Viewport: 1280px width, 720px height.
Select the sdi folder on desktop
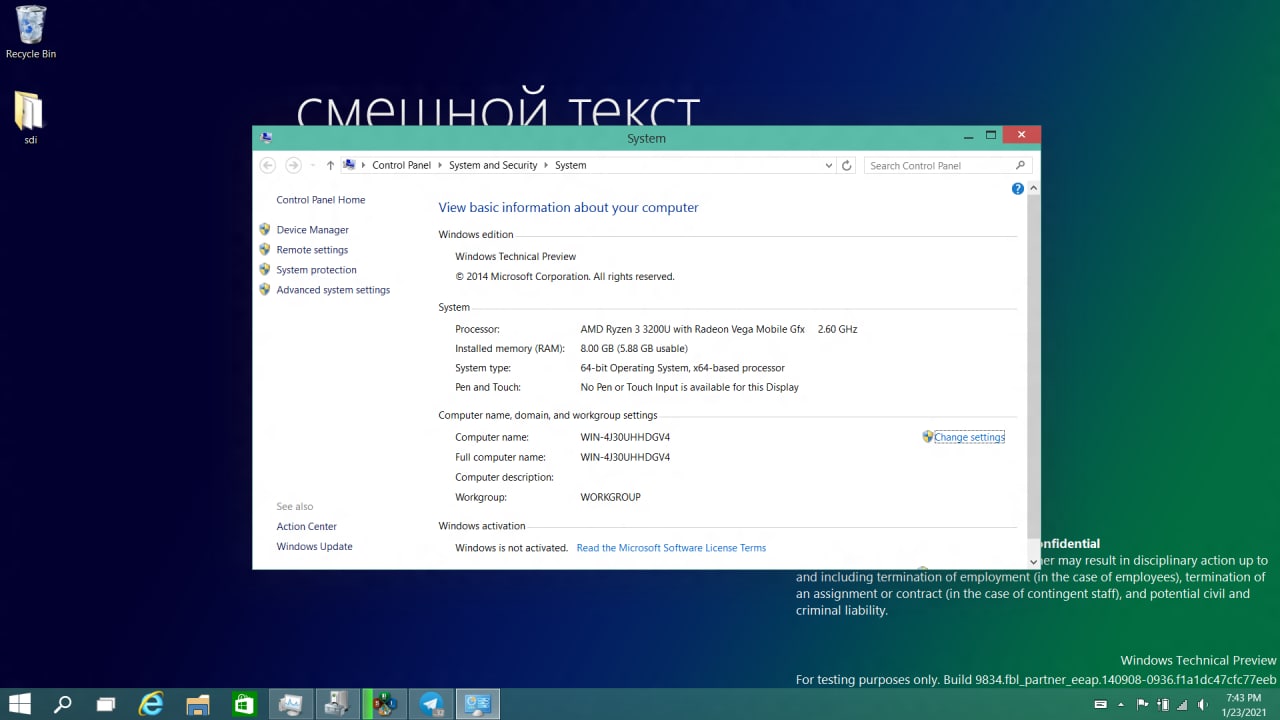point(30,118)
